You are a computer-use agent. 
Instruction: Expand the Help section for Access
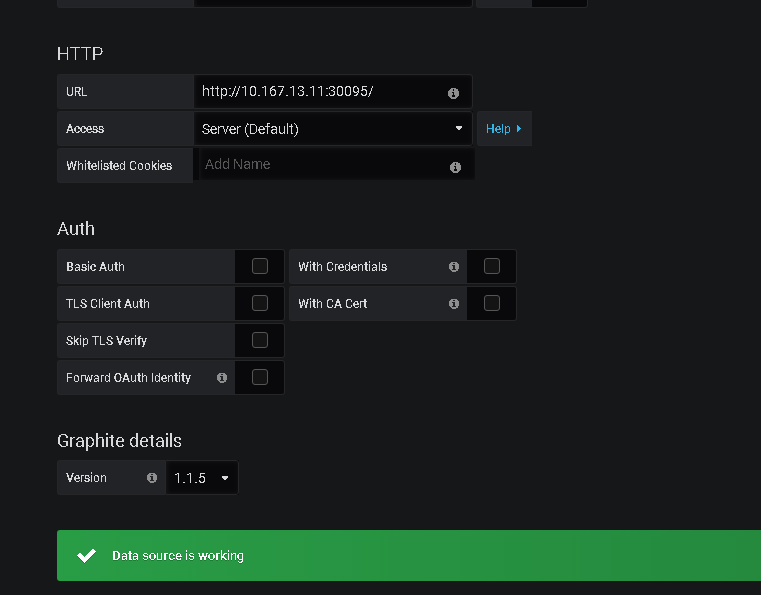click(x=504, y=129)
